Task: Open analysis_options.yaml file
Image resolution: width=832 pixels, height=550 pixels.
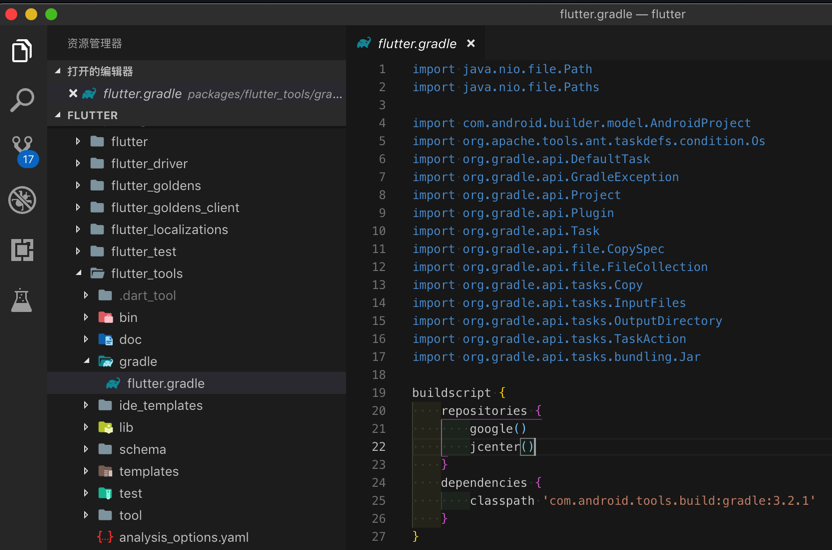Action: pyautogui.click(x=183, y=537)
